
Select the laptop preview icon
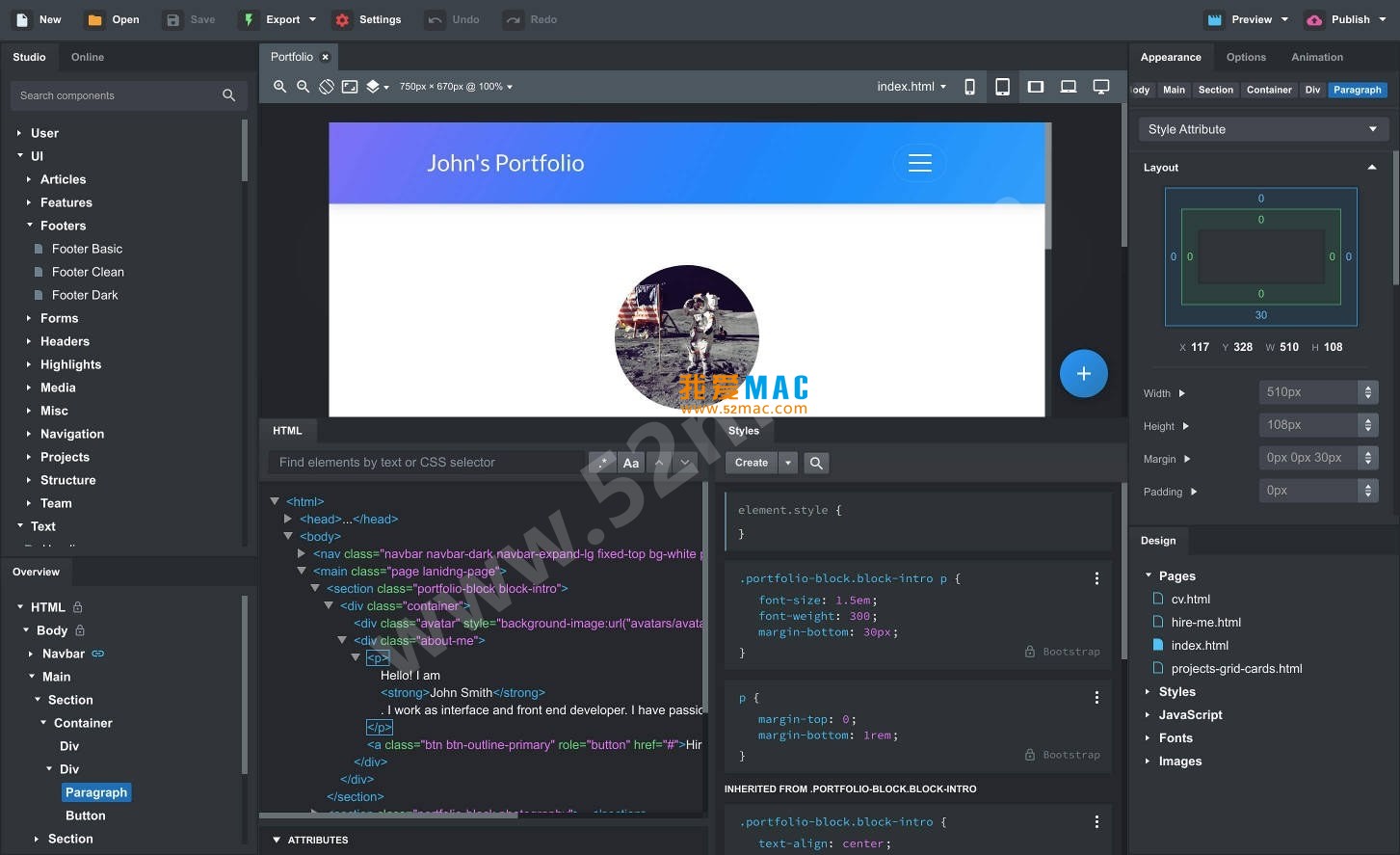[1069, 87]
